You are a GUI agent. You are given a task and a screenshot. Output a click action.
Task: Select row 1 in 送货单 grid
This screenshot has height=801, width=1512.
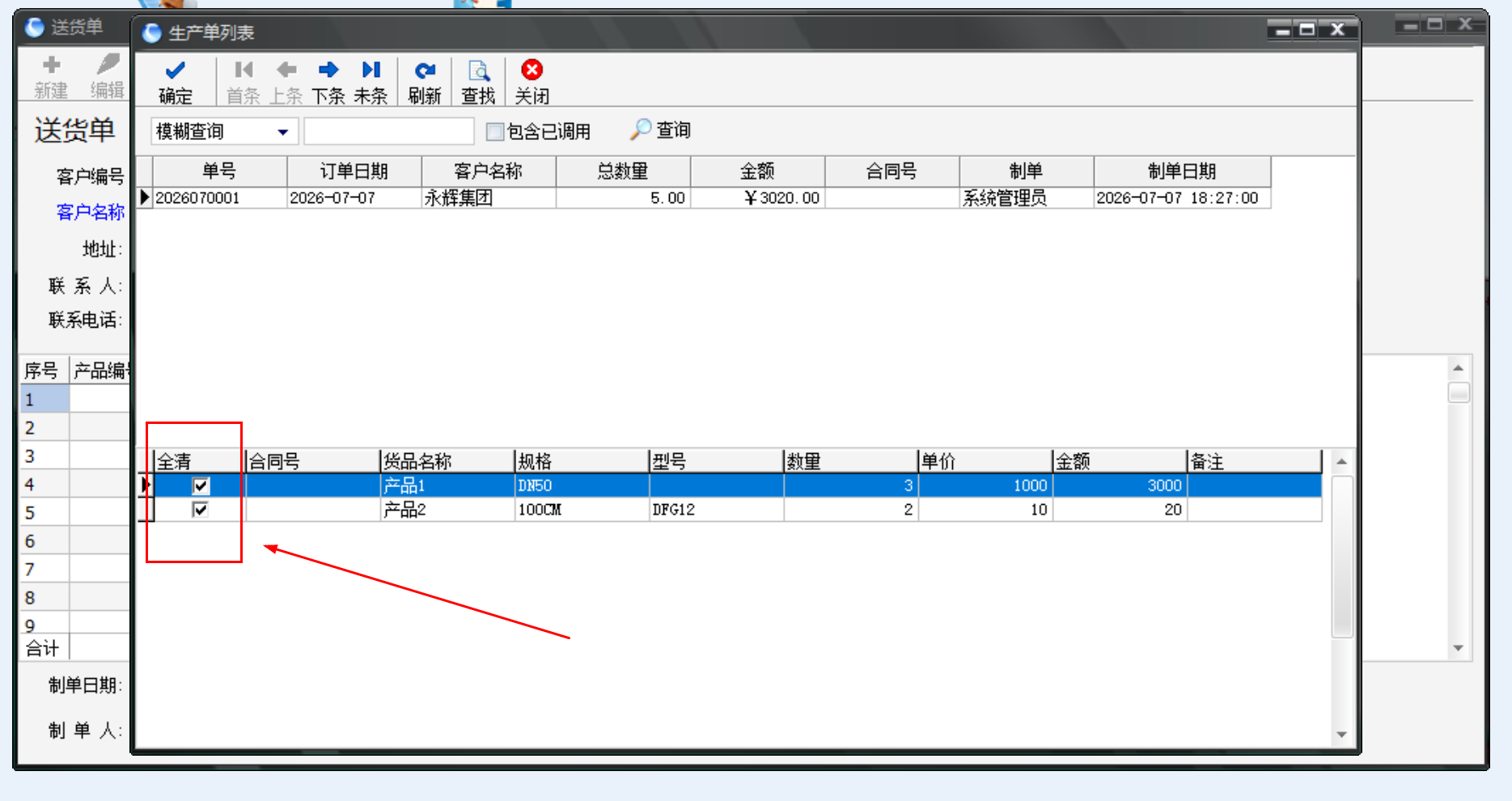pos(44,400)
